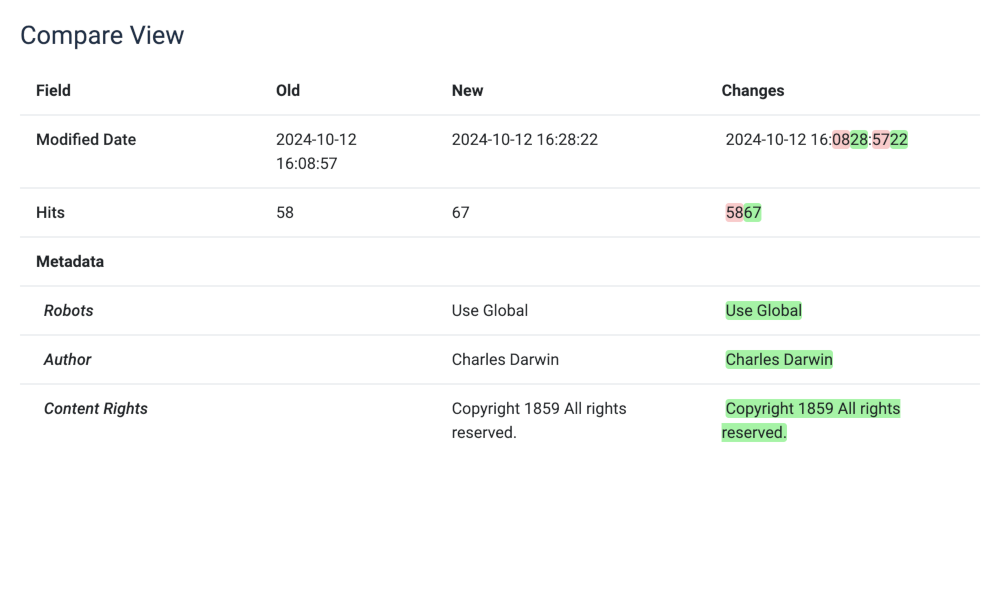Select the Hits row label
This screenshot has width=1000, height=599.
pos(50,213)
